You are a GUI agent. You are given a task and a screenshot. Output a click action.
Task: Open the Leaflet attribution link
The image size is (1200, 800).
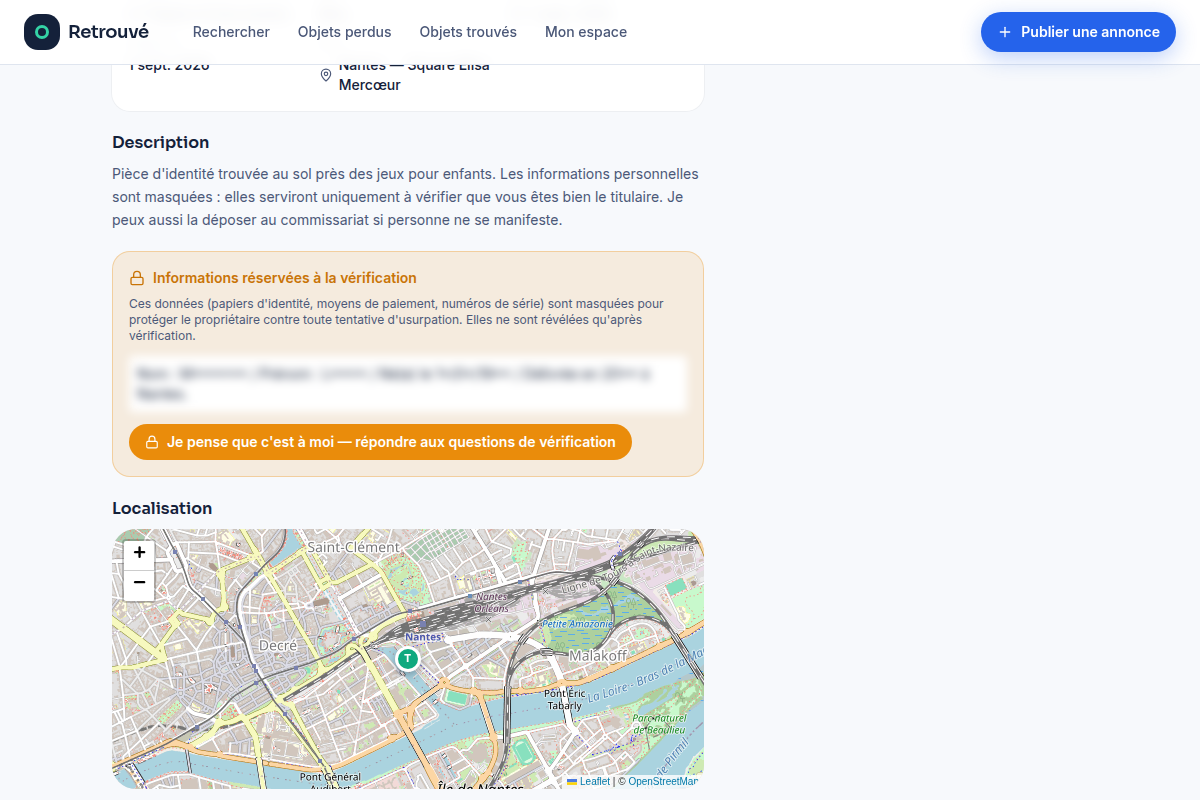(588, 781)
